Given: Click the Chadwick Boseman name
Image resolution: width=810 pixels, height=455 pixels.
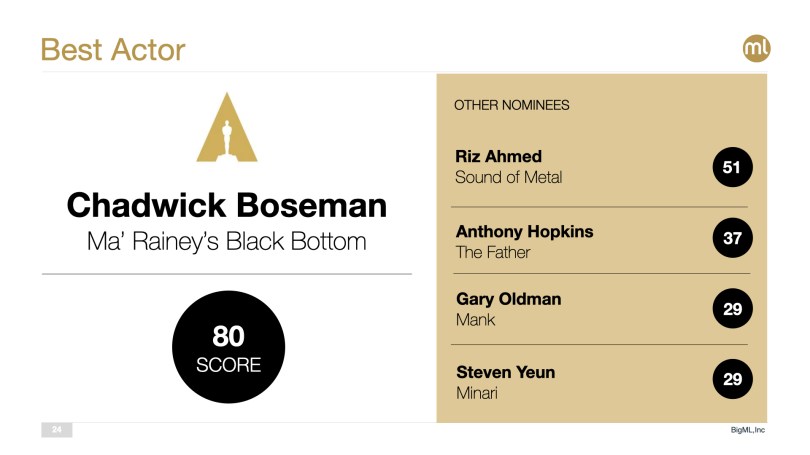Looking at the screenshot, I should 227,205.
